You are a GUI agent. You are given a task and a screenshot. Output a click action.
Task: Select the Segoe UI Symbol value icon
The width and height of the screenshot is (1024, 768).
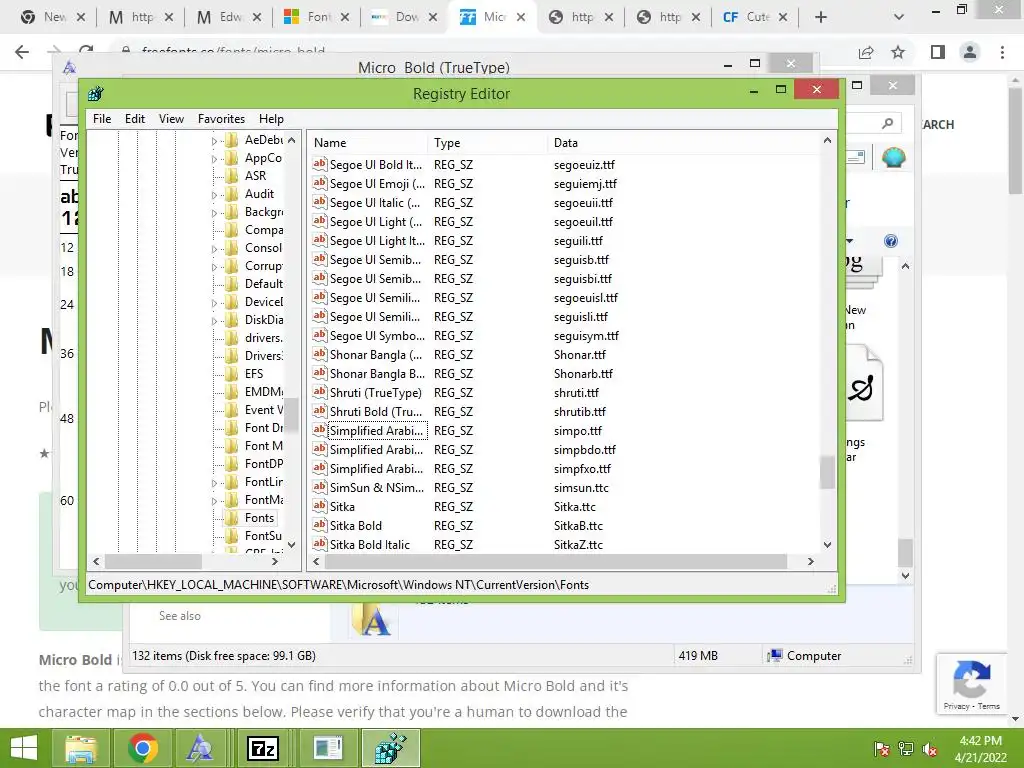[x=319, y=335]
